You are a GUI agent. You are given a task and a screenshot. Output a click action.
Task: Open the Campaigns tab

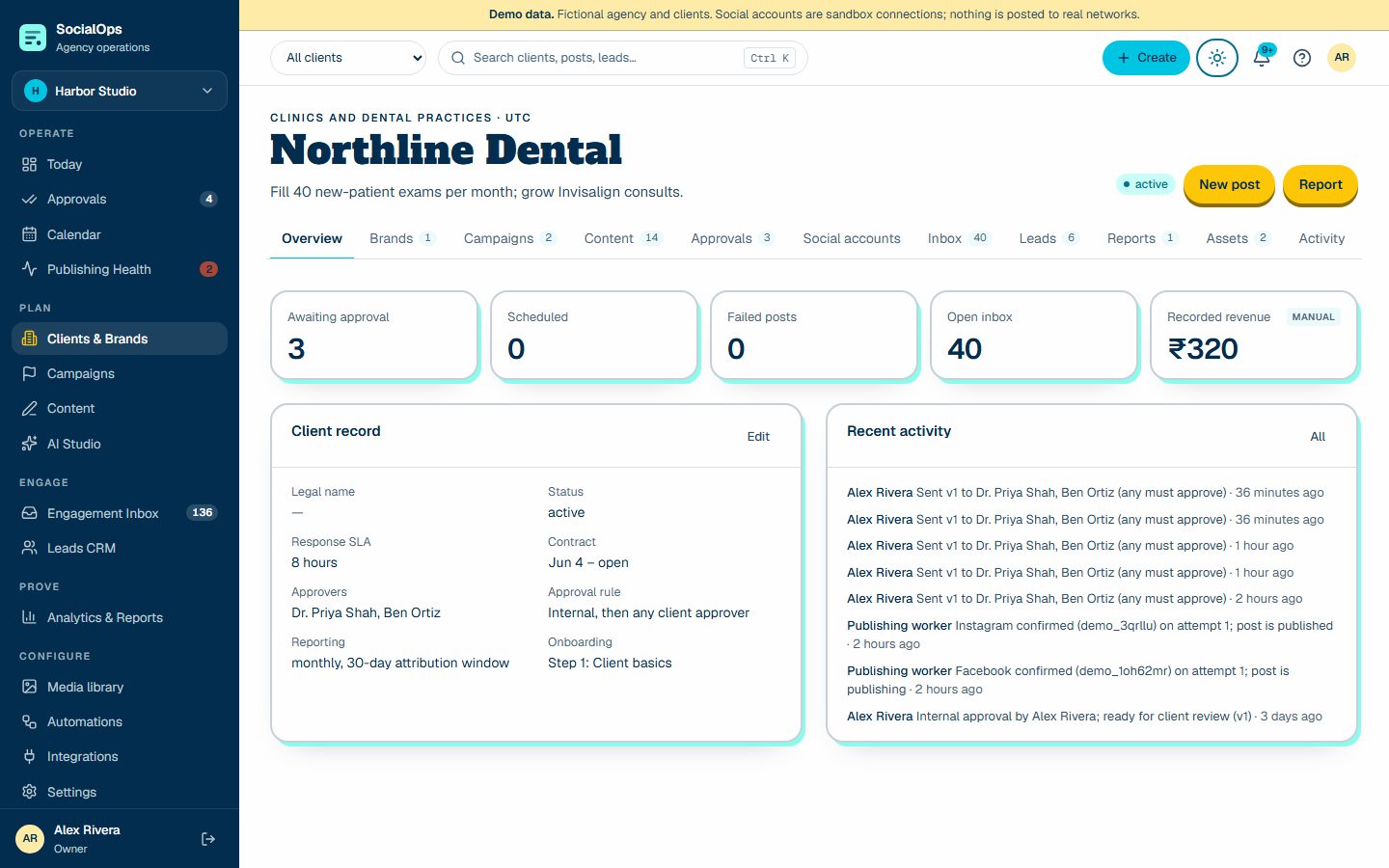point(510,238)
